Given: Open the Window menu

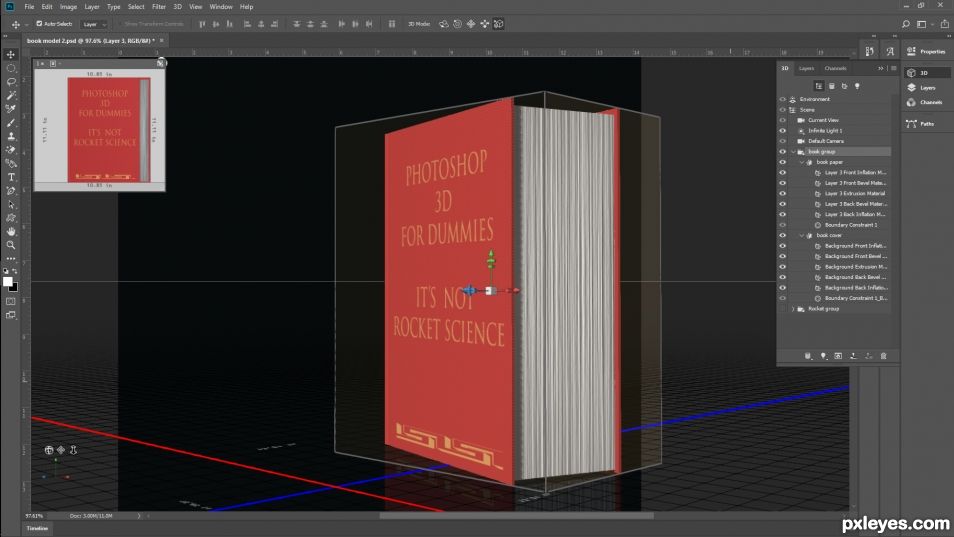Looking at the screenshot, I should (221, 7).
